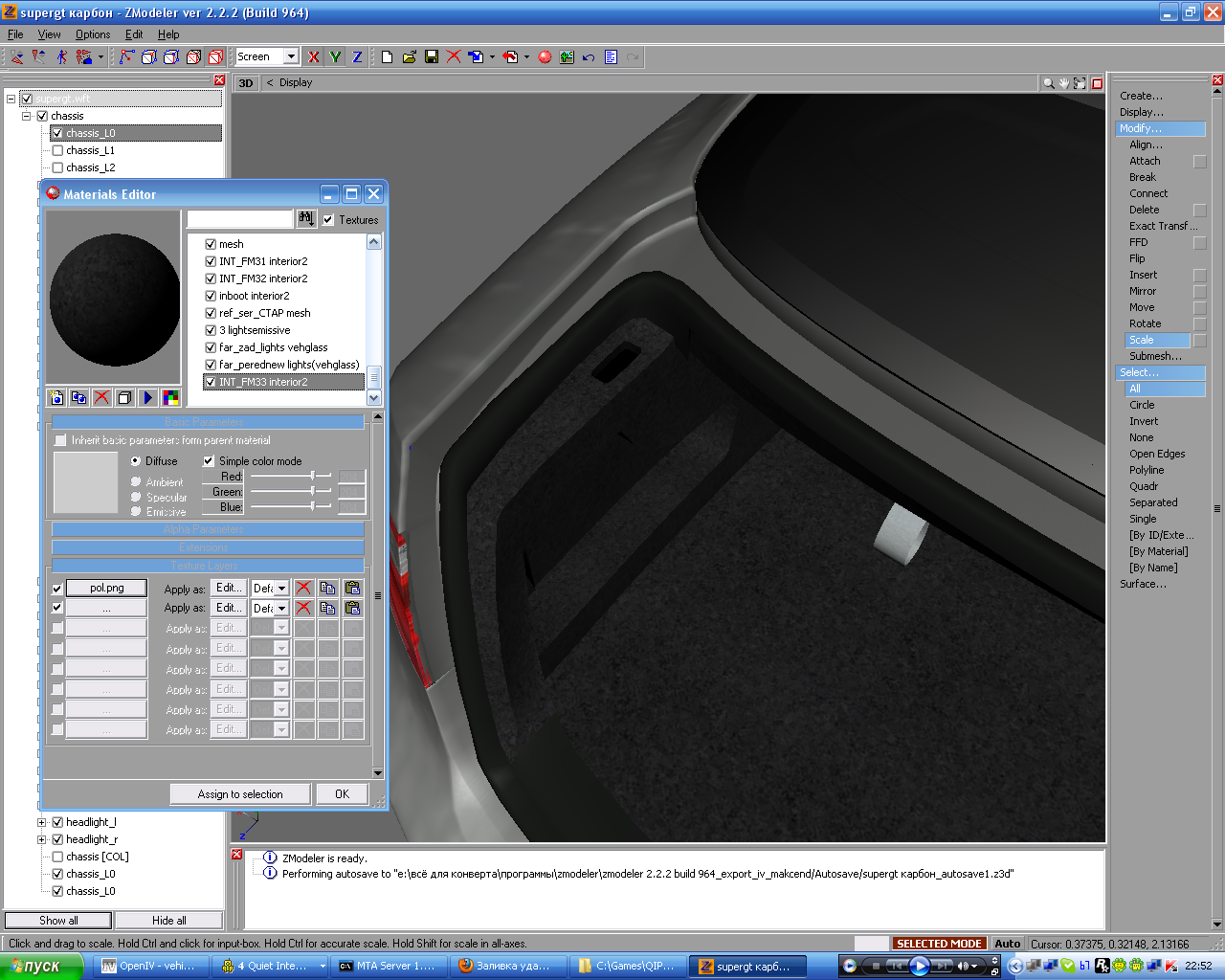
Task: Toggle the Z axis constraint button
Action: [357, 57]
